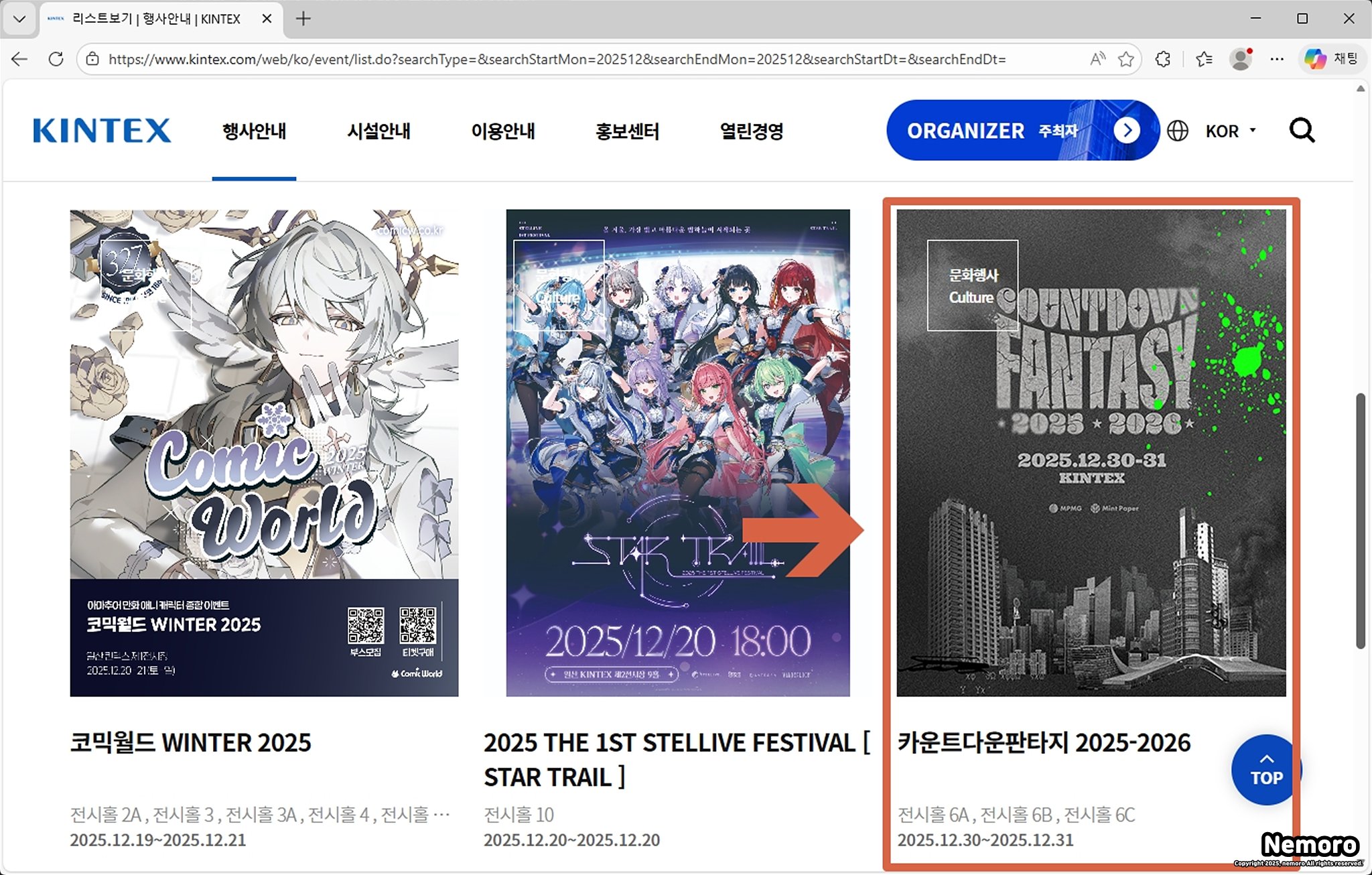Open the KOR language dropdown
The image size is (1372, 875).
(x=1230, y=131)
